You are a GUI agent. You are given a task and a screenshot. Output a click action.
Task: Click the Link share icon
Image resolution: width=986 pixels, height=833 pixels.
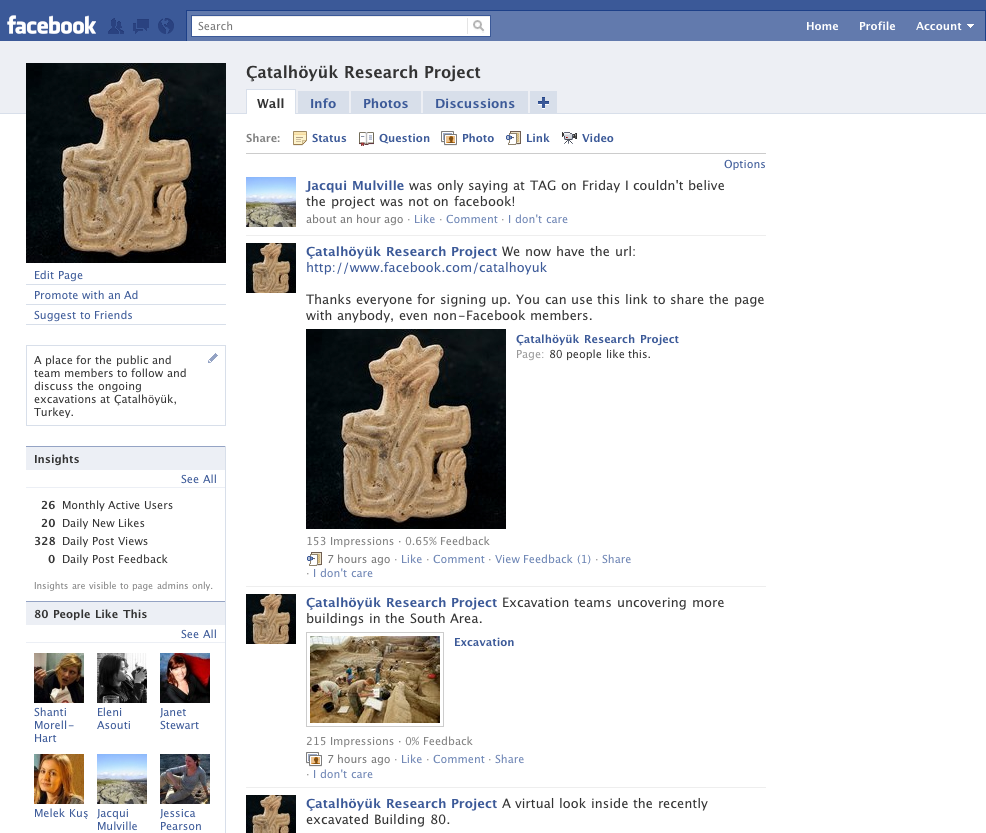point(513,138)
